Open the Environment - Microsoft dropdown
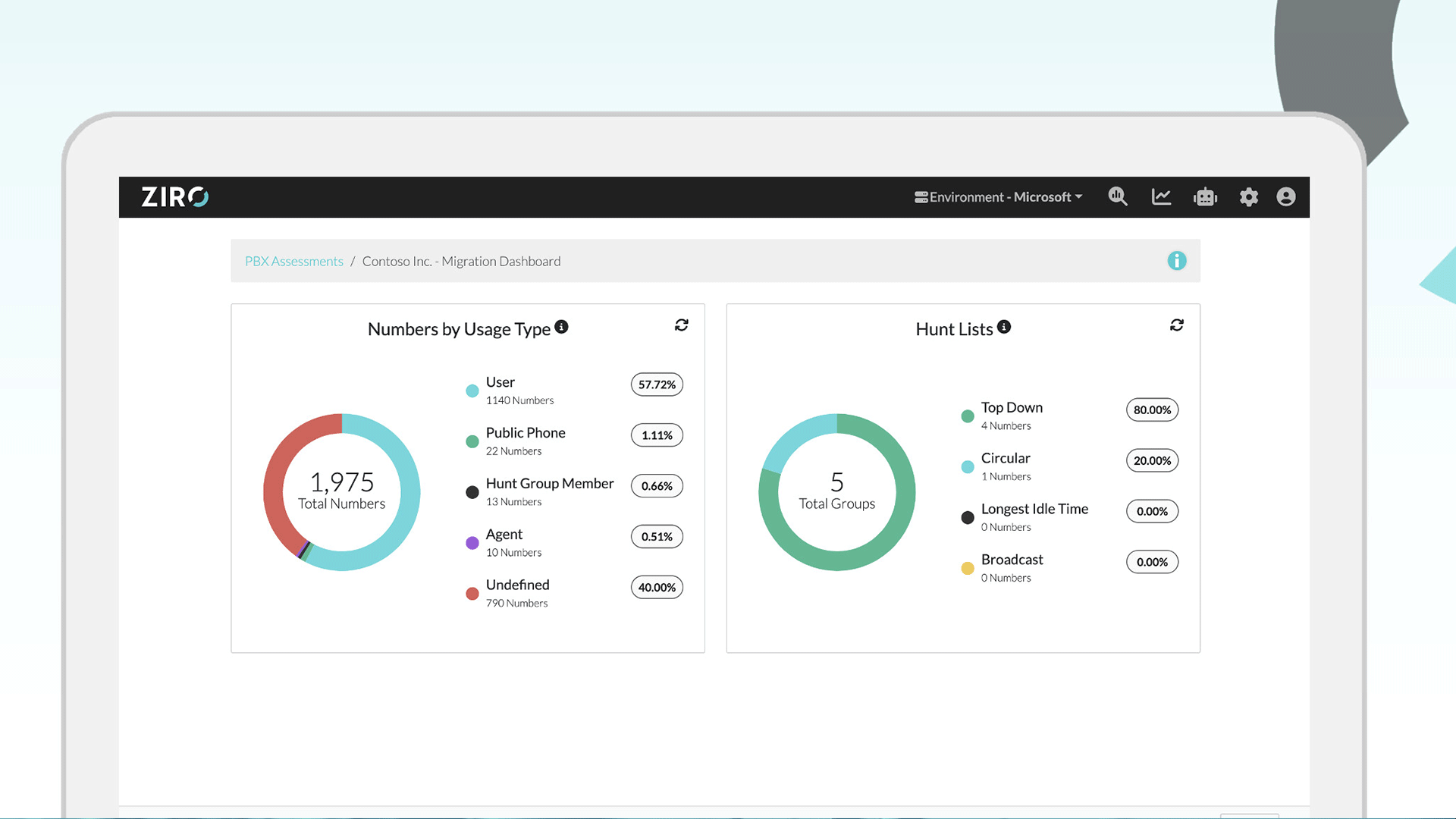Screen dimensions: 1456x819 (x=998, y=197)
